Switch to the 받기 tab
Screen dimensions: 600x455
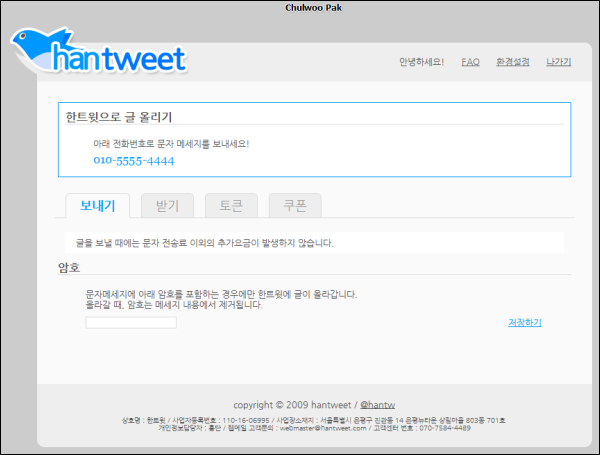pyautogui.click(x=167, y=206)
